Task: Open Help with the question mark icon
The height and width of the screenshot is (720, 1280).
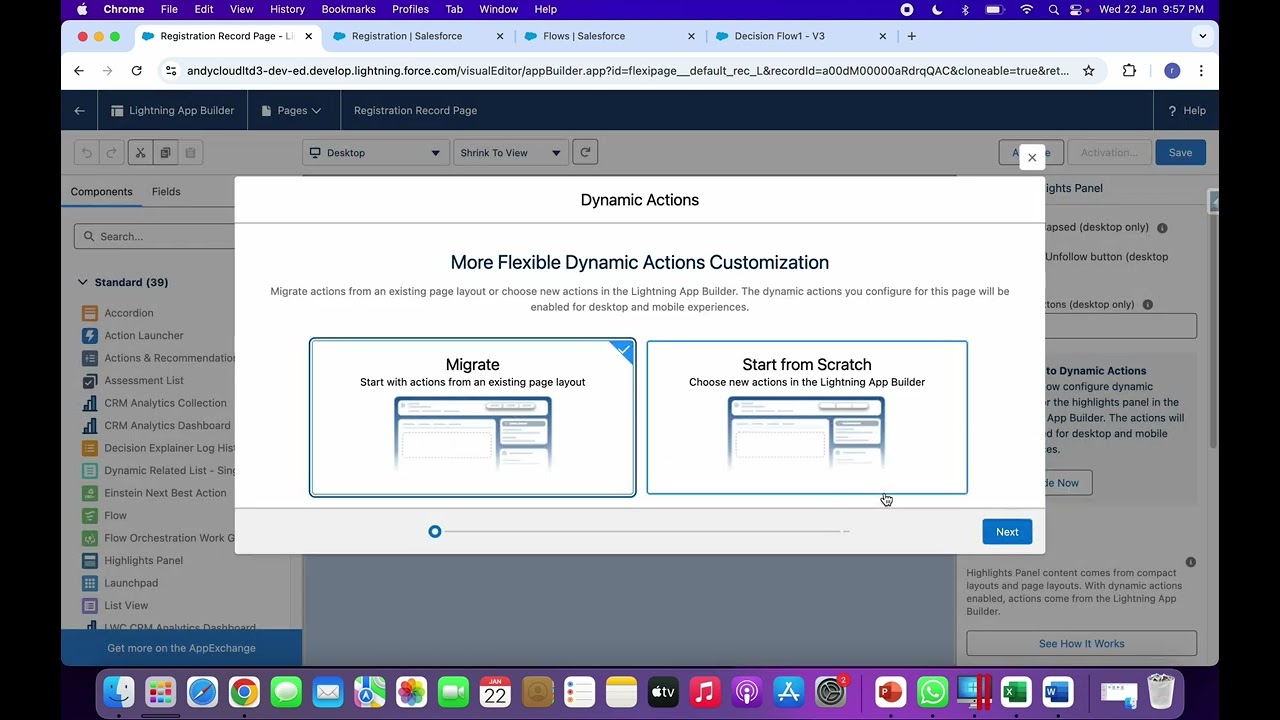Action: [x=1172, y=111]
